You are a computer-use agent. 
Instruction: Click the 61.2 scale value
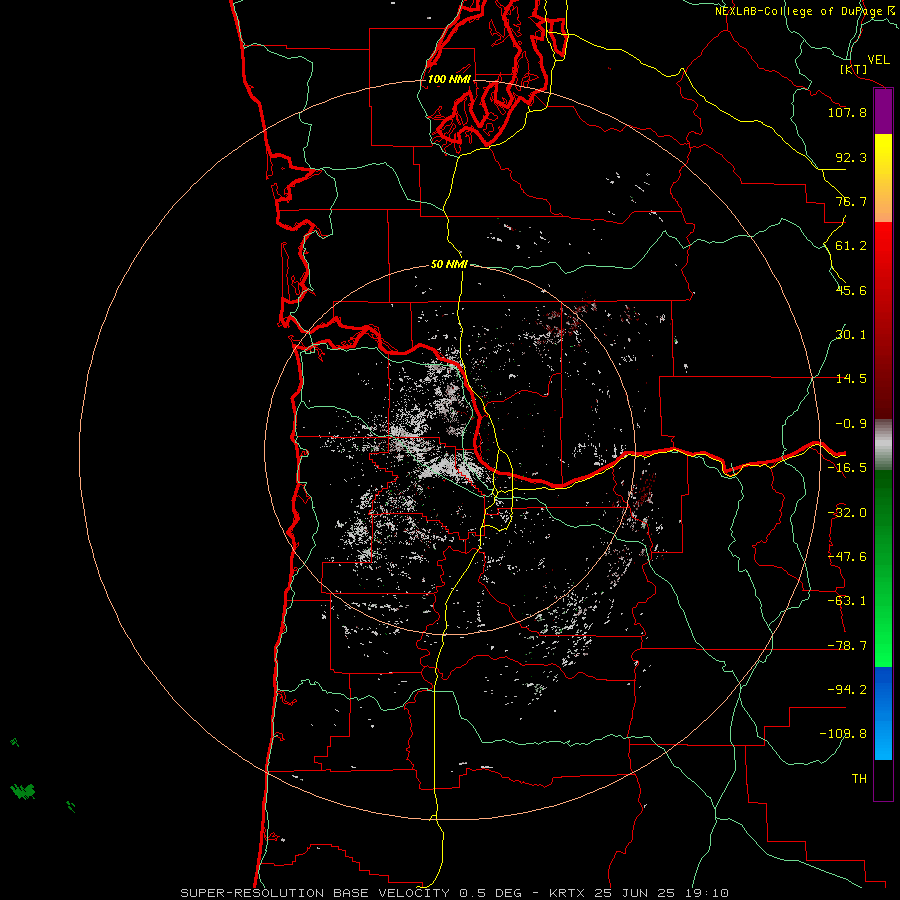point(851,246)
